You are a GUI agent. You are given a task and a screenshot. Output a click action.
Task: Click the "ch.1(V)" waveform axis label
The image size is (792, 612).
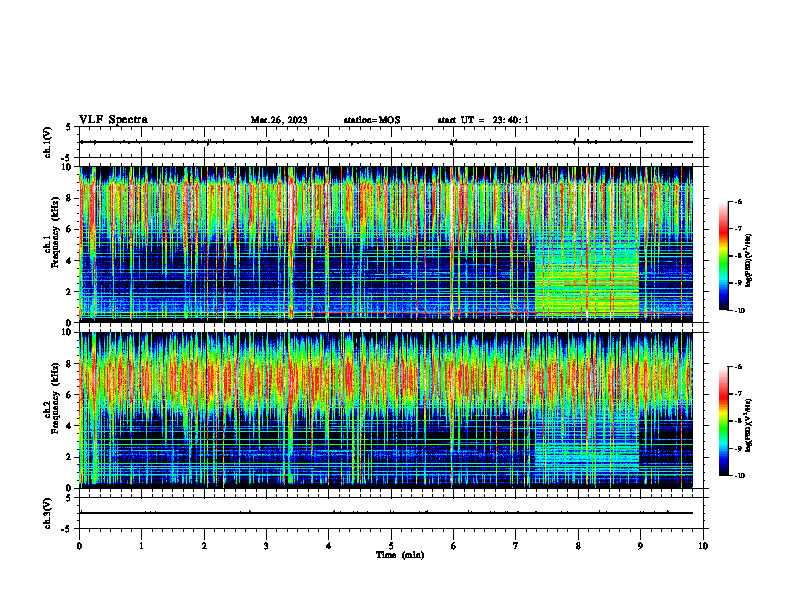click(x=48, y=142)
